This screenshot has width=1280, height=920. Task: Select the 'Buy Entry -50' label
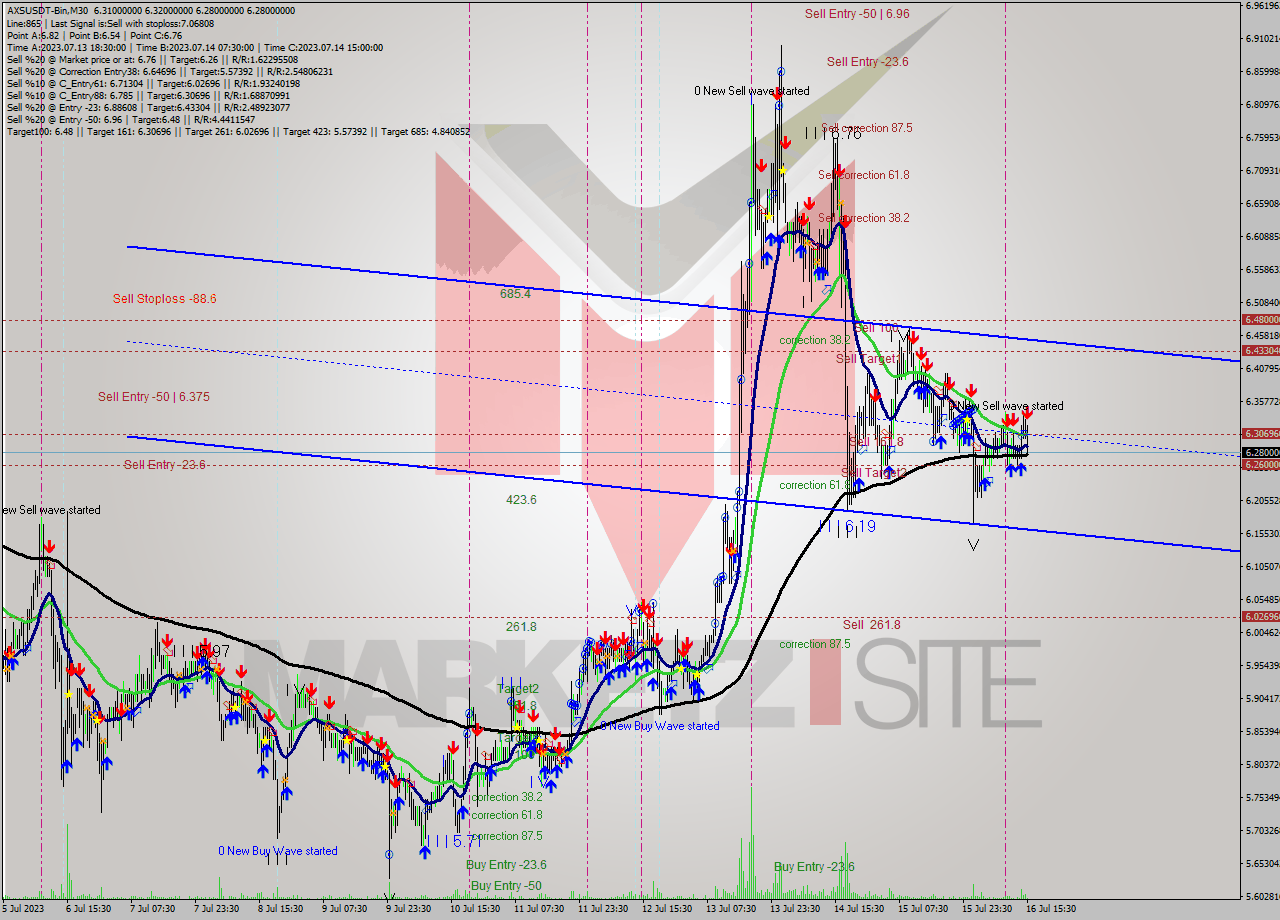pyautogui.click(x=506, y=886)
